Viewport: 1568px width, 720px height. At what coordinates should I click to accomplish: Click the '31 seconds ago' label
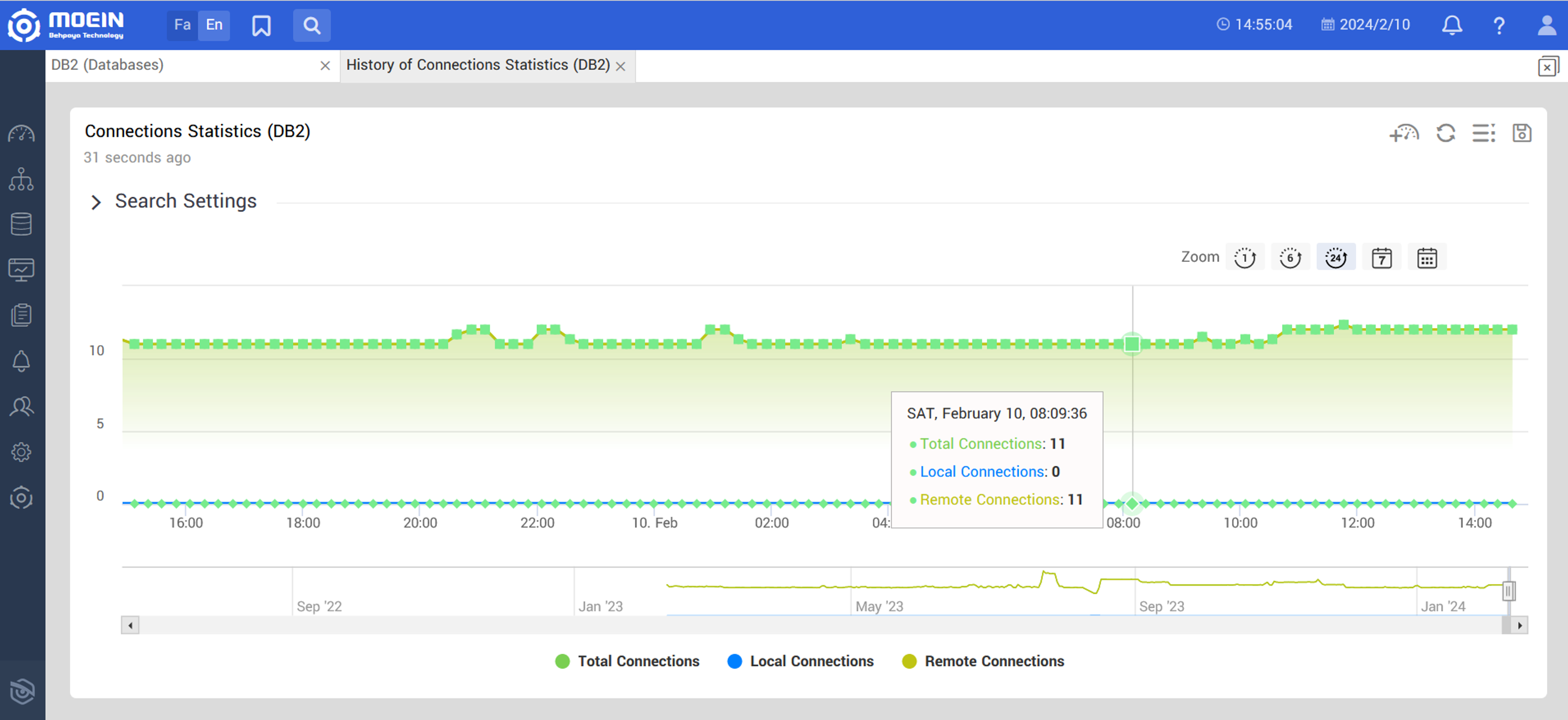[x=137, y=157]
